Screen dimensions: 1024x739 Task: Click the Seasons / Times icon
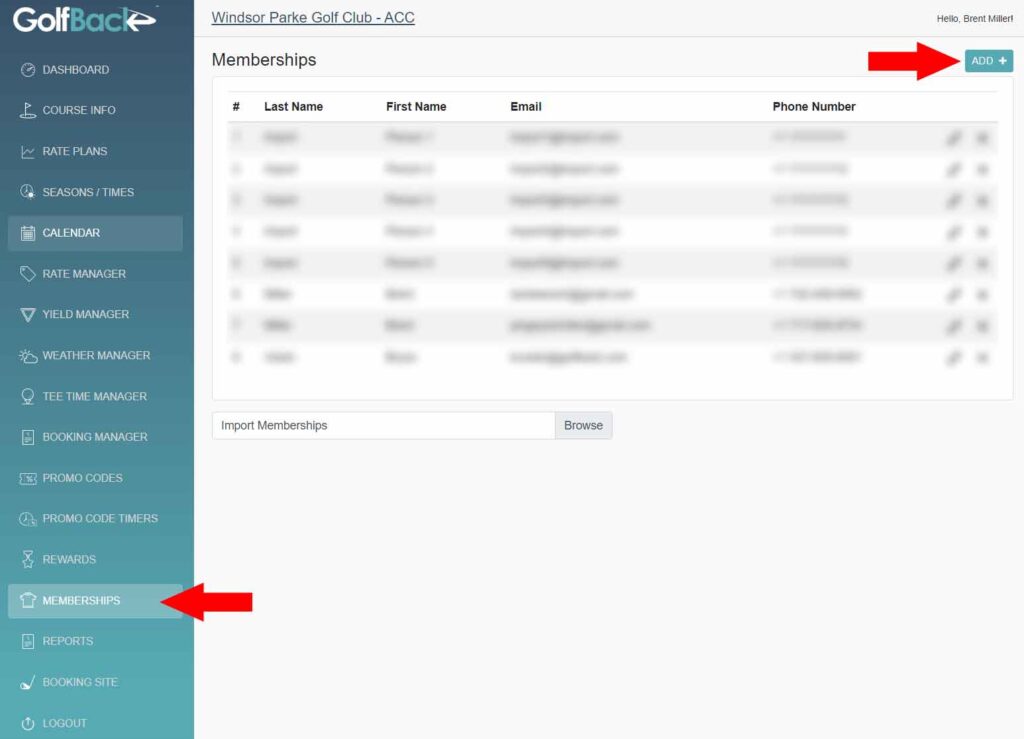[x=28, y=192]
